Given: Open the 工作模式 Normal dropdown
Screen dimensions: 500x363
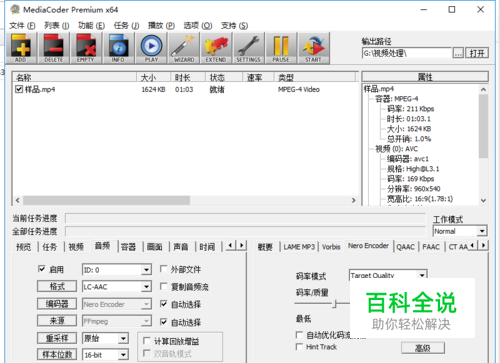Looking at the screenshot, I should (482, 231).
